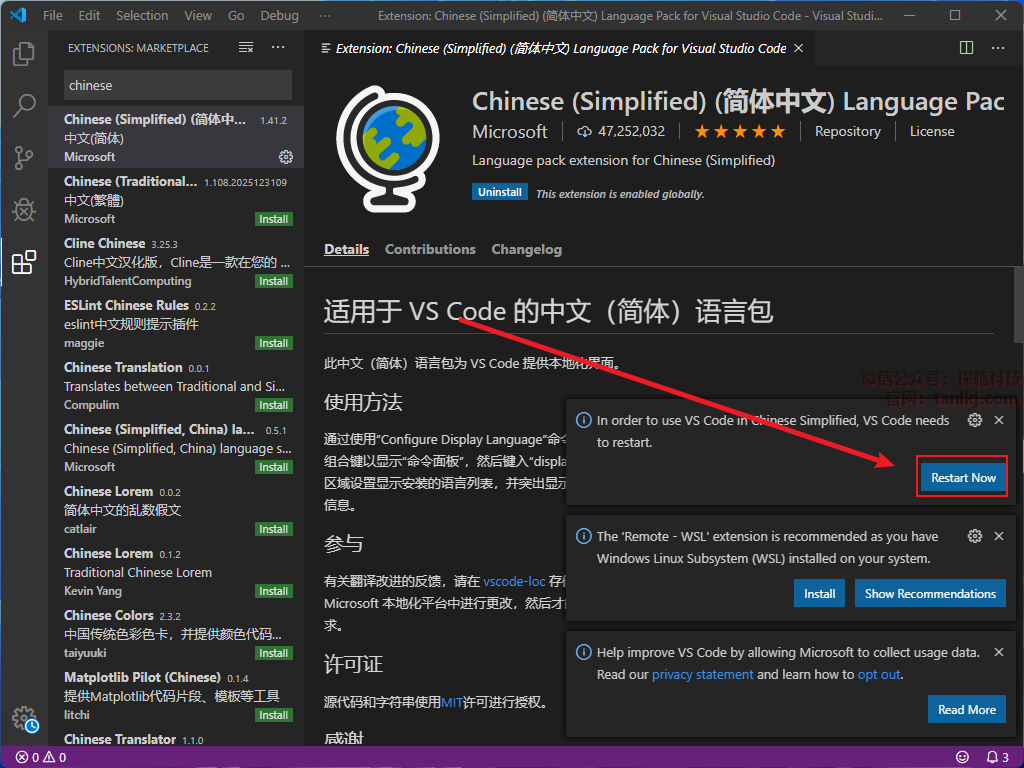Open notifications bell in status bar
This screenshot has width=1024, height=768.
click(997, 757)
